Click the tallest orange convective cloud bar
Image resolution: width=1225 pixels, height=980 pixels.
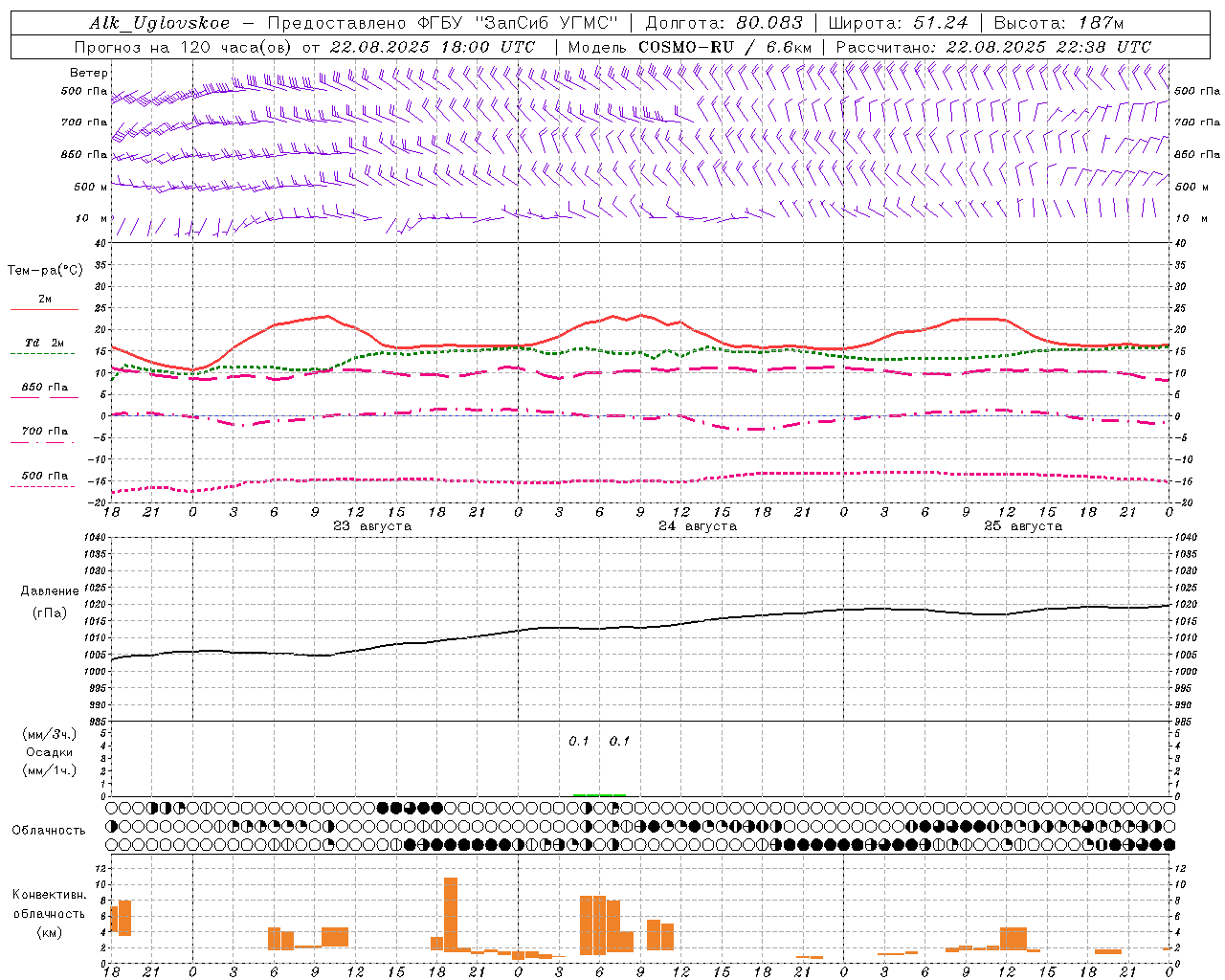click(x=451, y=914)
